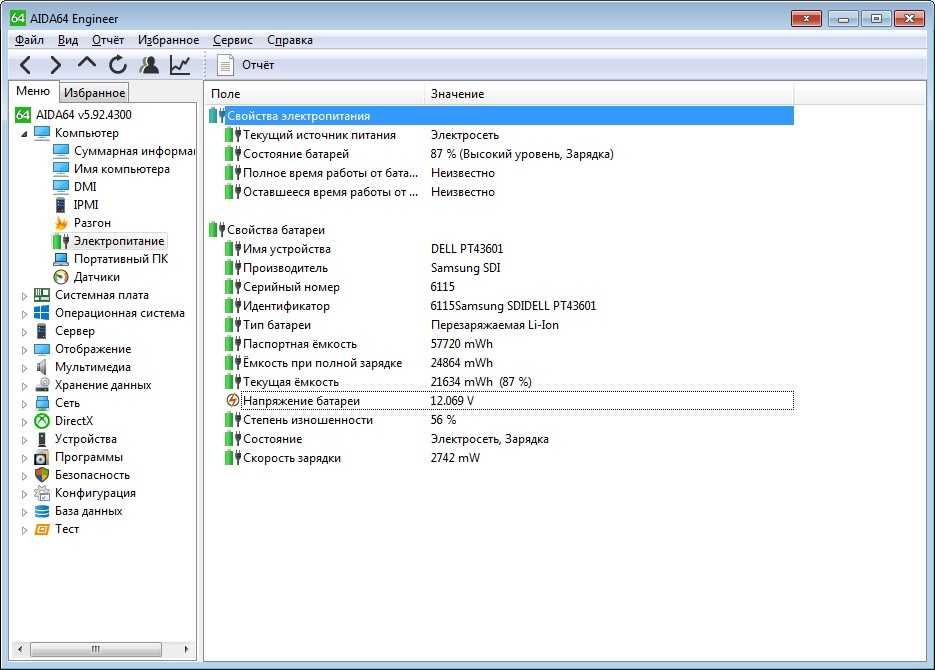Click the Программы icon in tree

41,457
